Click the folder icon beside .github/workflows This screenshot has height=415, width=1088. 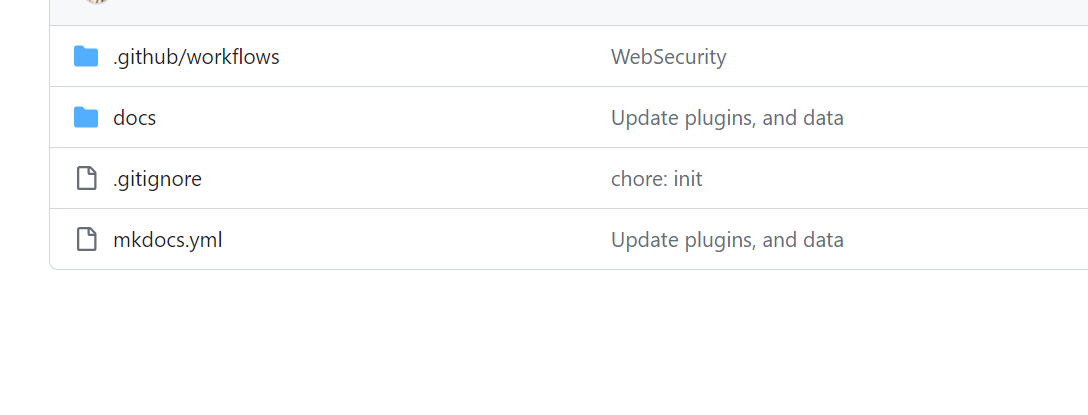(86, 56)
